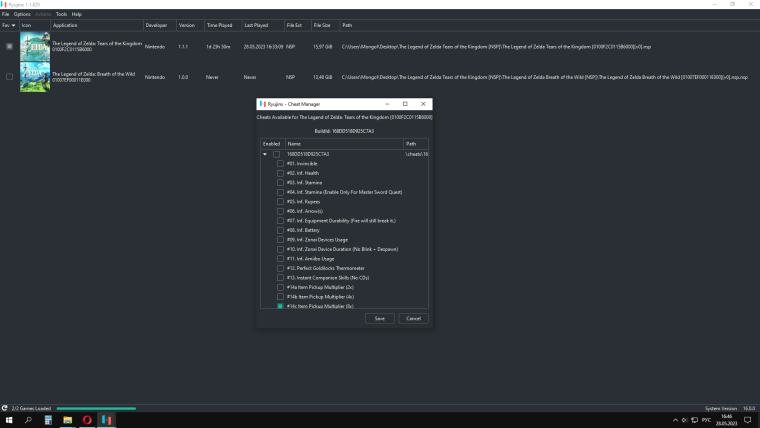Open Opera browser from taskbar

tap(87, 420)
